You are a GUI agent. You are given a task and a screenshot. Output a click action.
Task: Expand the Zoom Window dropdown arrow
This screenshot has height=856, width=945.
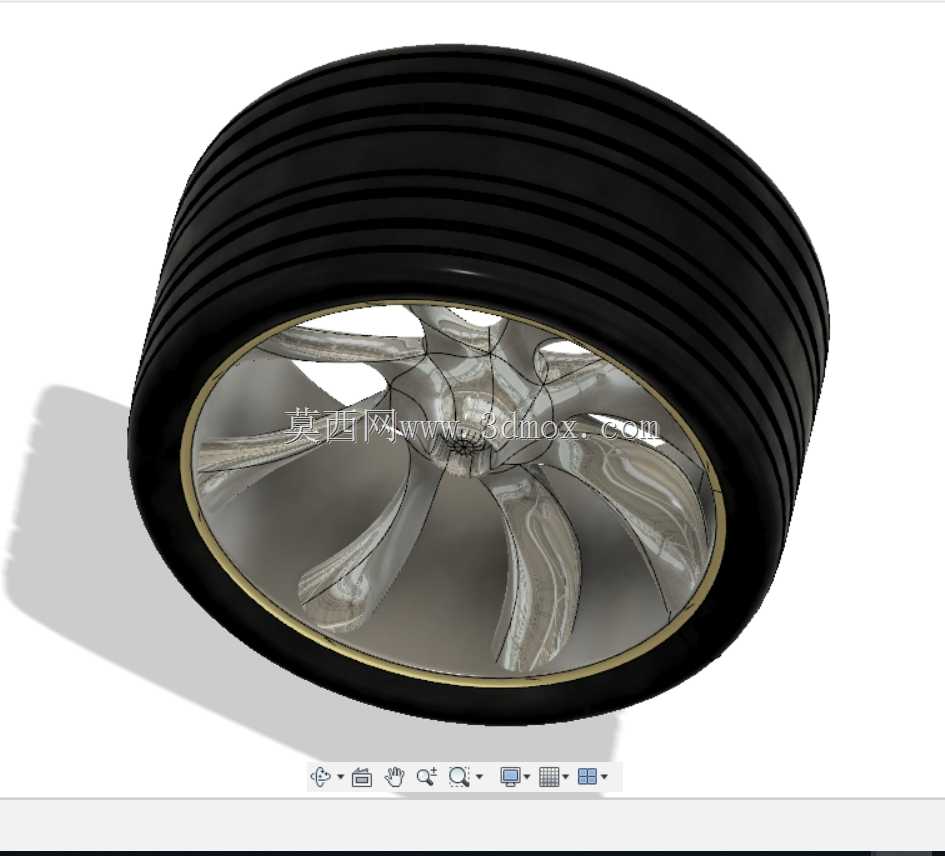[x=480, y=776]
